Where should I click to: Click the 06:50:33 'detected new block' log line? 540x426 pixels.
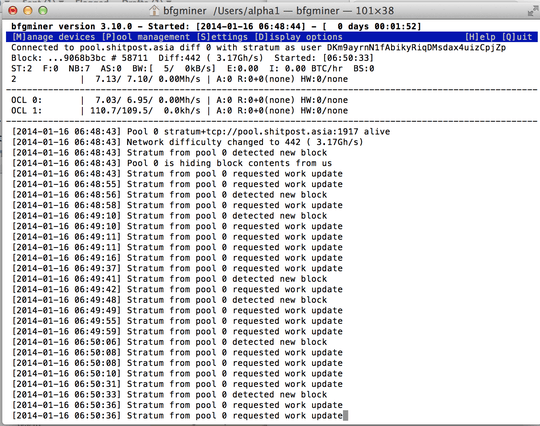tap(169, 395)
